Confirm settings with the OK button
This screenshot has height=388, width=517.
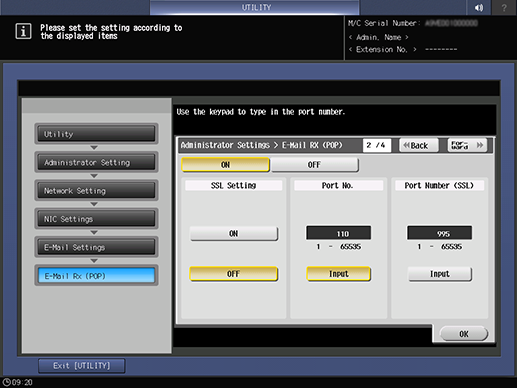[x=464, y=334]
